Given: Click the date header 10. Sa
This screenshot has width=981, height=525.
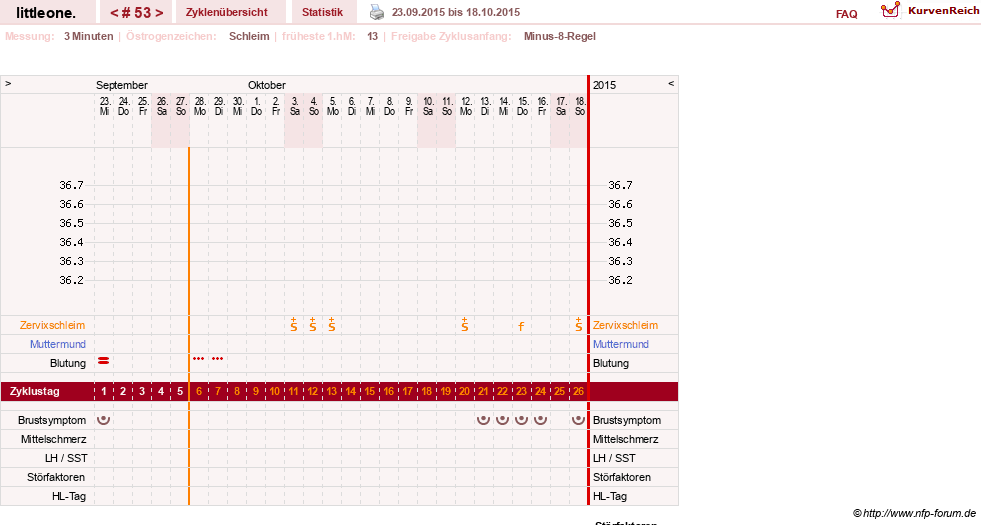Looking at the screenshot, I should 428,106.
